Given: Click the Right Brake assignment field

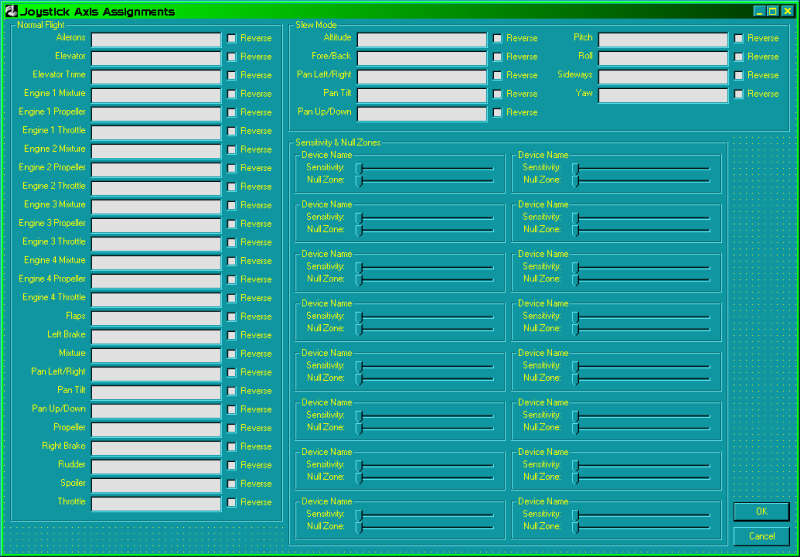Looking at the screenshot, I should (156, 448).
